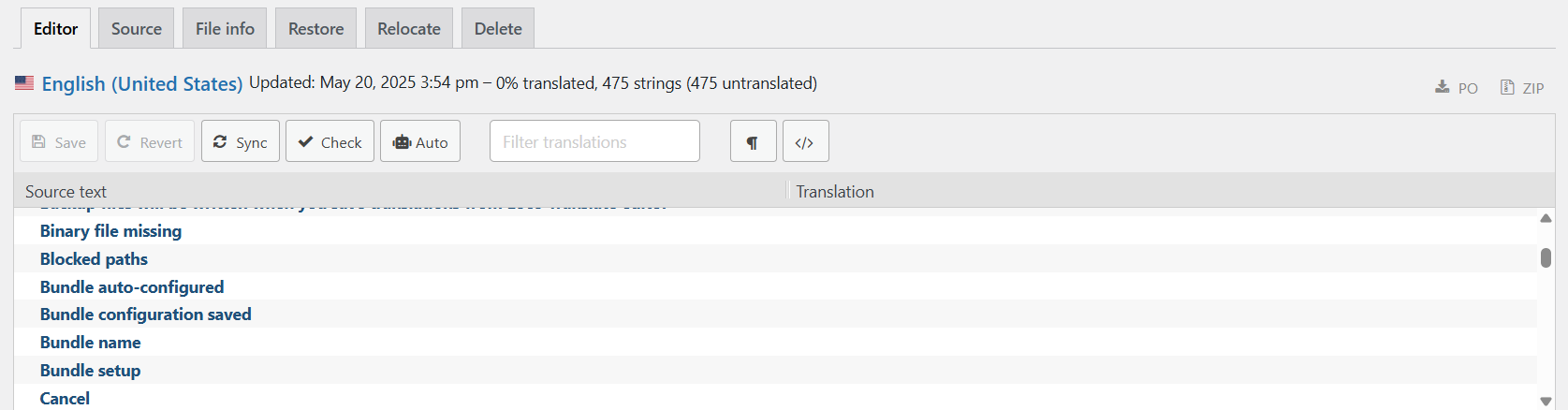The height and width of the screenshot is (410, 1568).
Task: Sync translations with the Sync button
Action: click(x=241, y=141)
